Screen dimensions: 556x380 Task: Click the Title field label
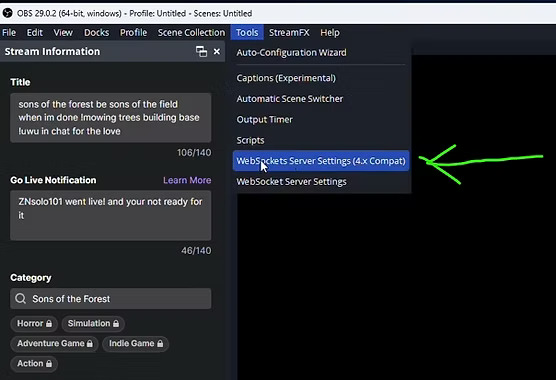pyautogui.click(x=20, y=82)
